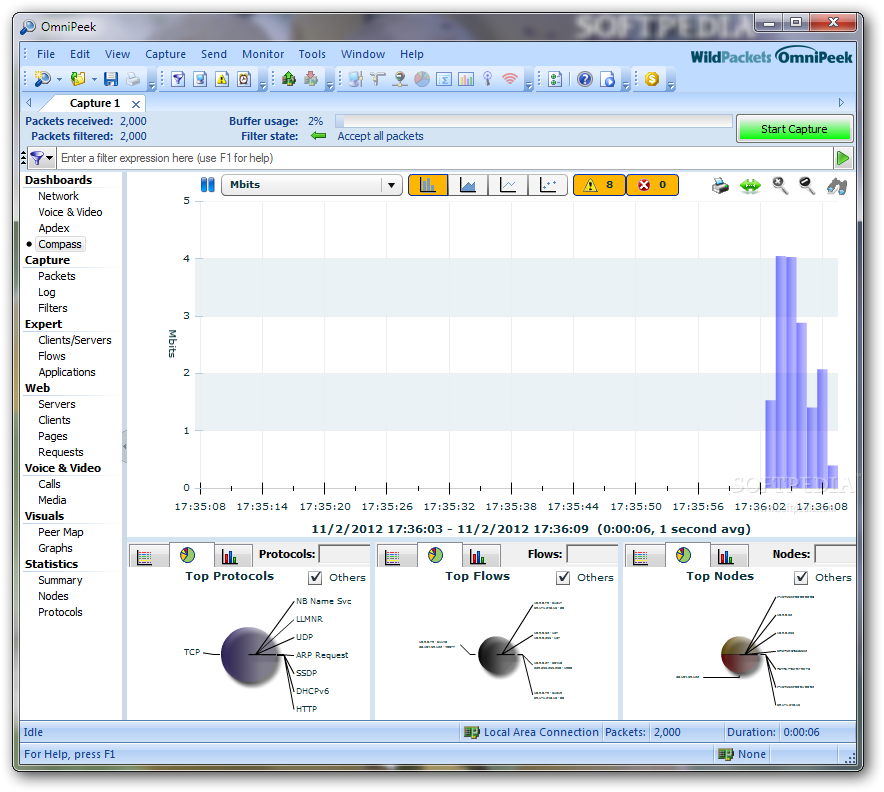Click the sigma summary statistics toolbar icon
This screenshot has height=792, width=884.
pos(444,79)
